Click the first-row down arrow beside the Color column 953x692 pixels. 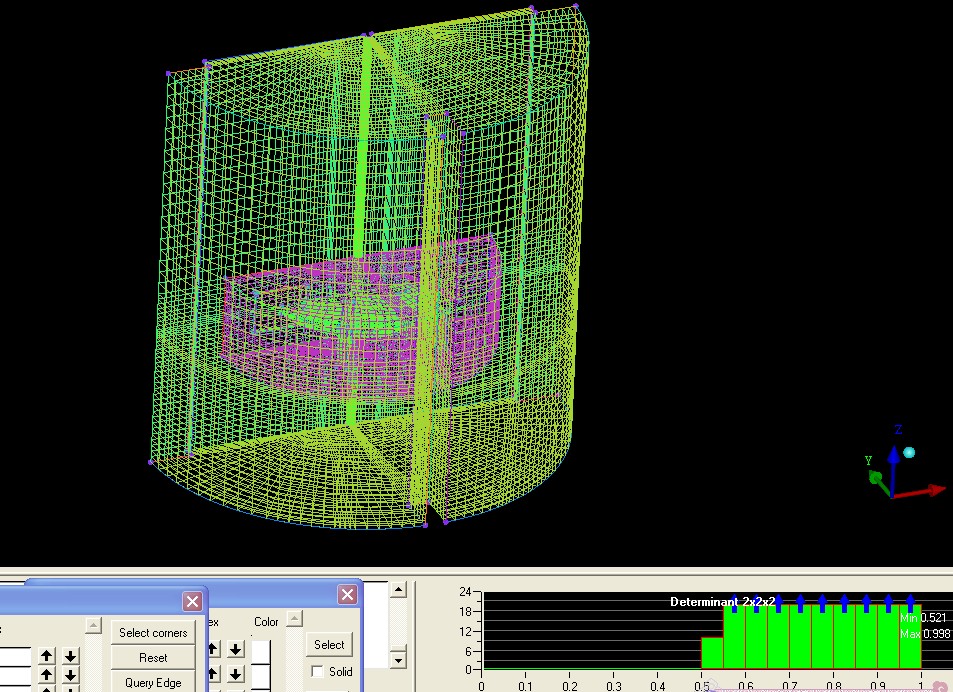coord(235,650)
